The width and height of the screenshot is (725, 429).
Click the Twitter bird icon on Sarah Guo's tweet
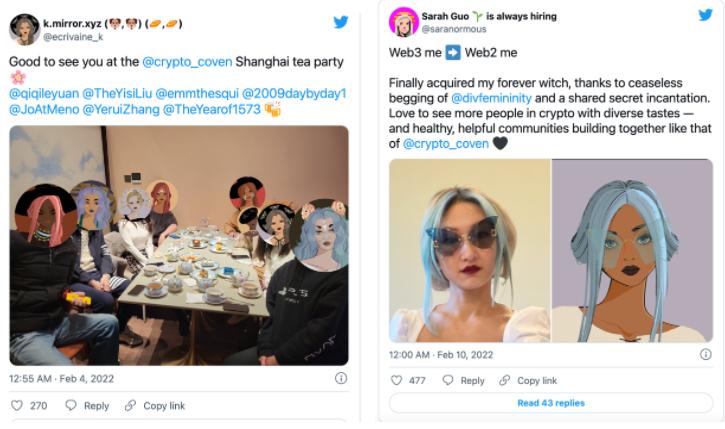705,15
